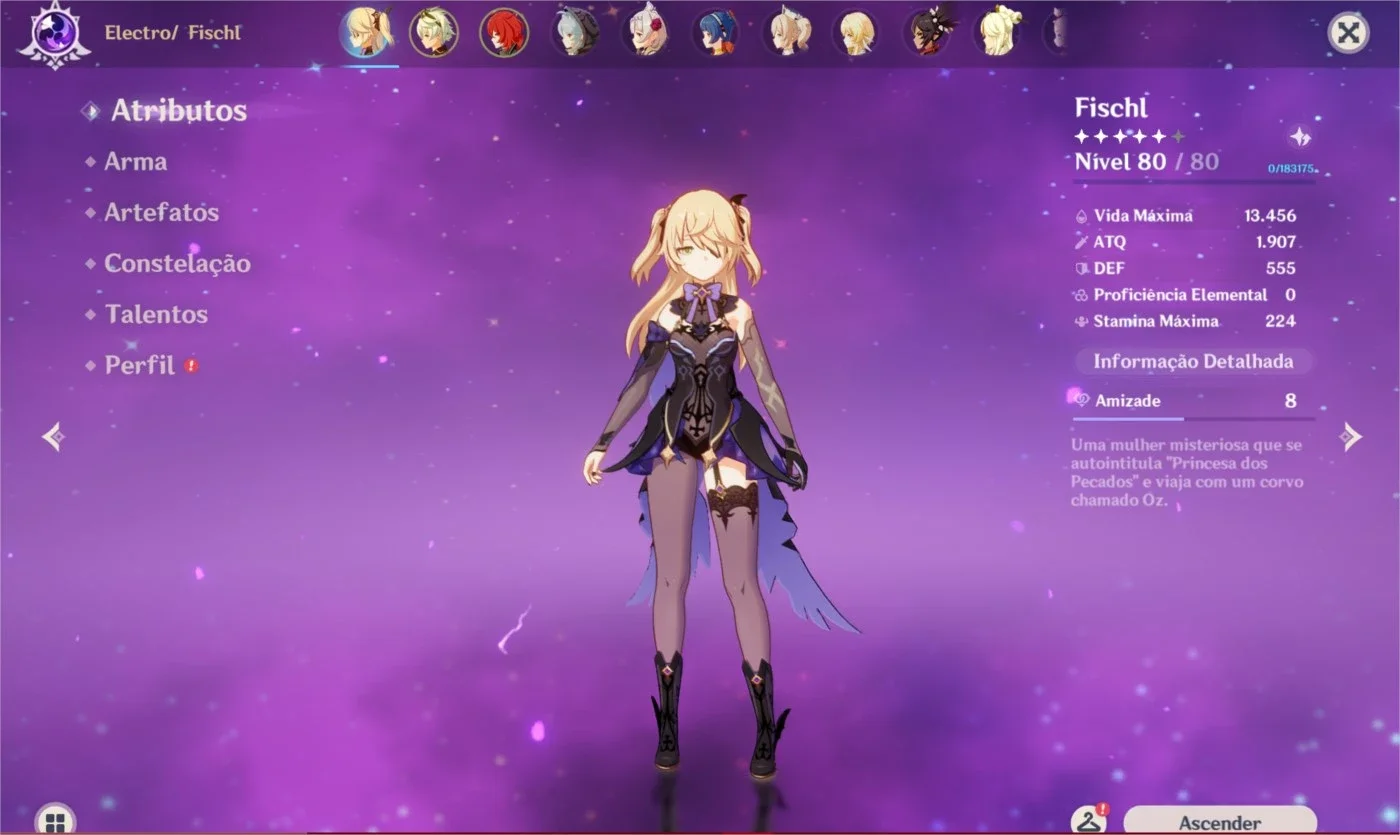Click the Amizade progress bar

pos(1194,419)
